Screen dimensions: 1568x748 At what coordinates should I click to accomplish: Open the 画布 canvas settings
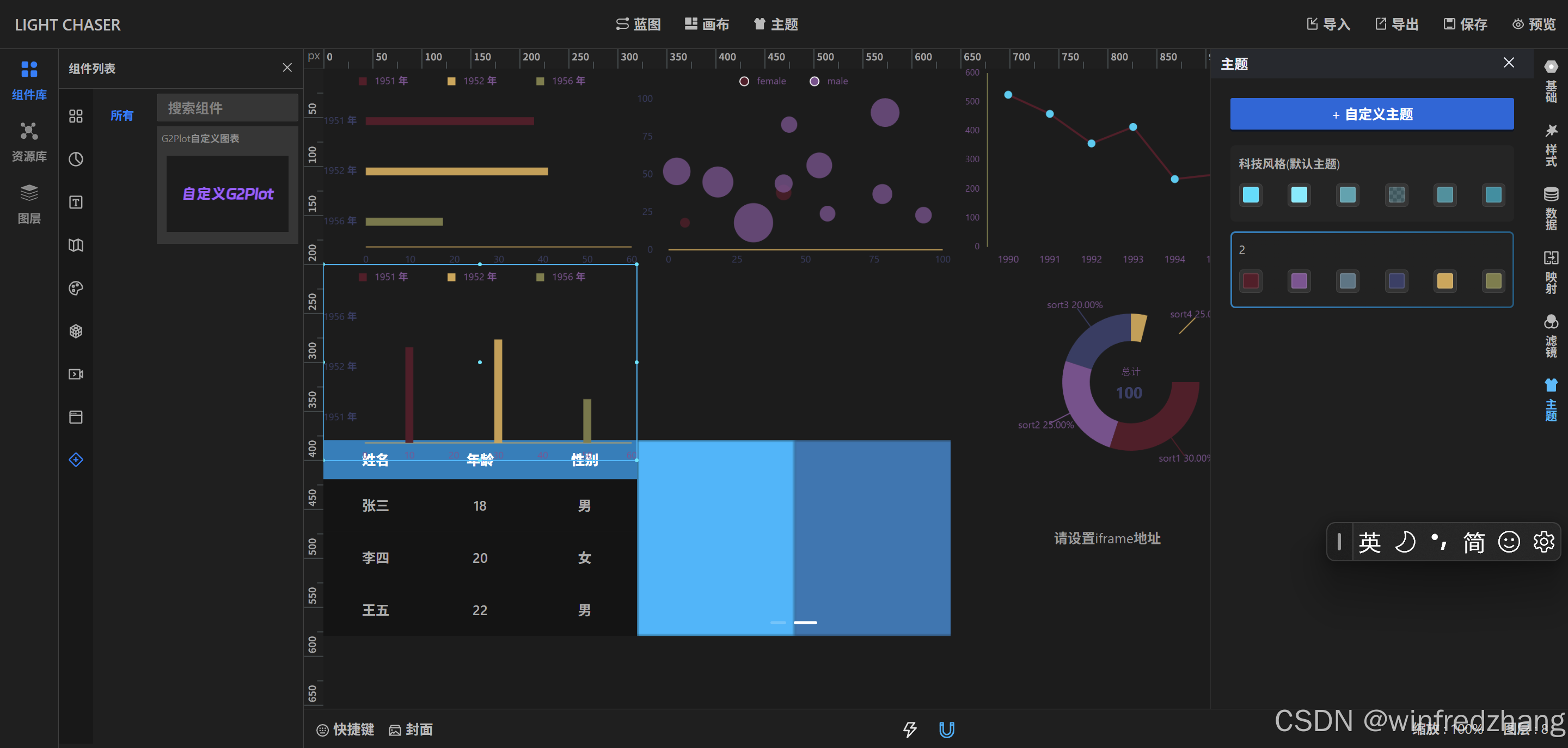(x=707, y=24)
